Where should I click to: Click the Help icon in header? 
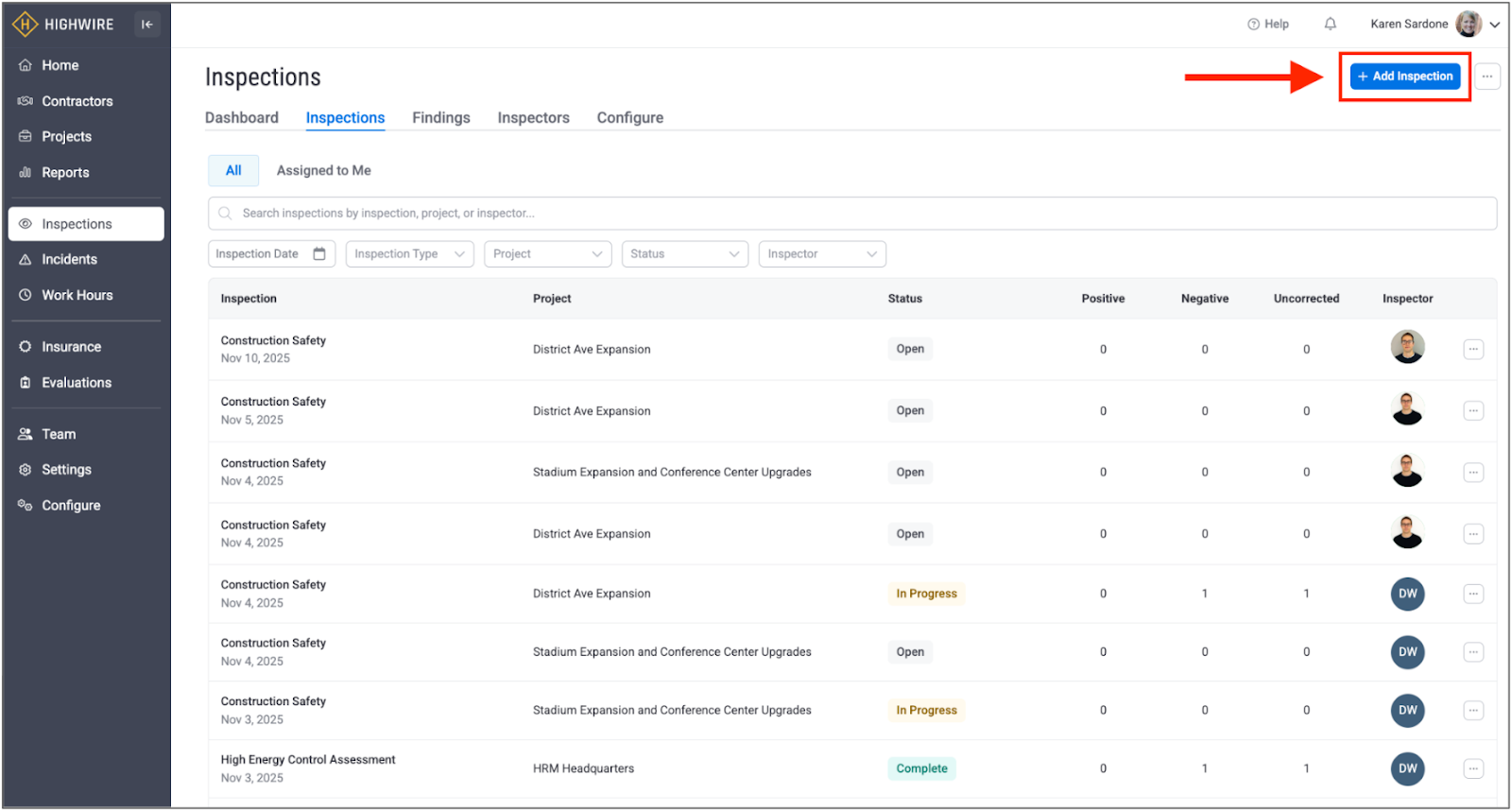pyautogui.click(x=1267, y=25)
